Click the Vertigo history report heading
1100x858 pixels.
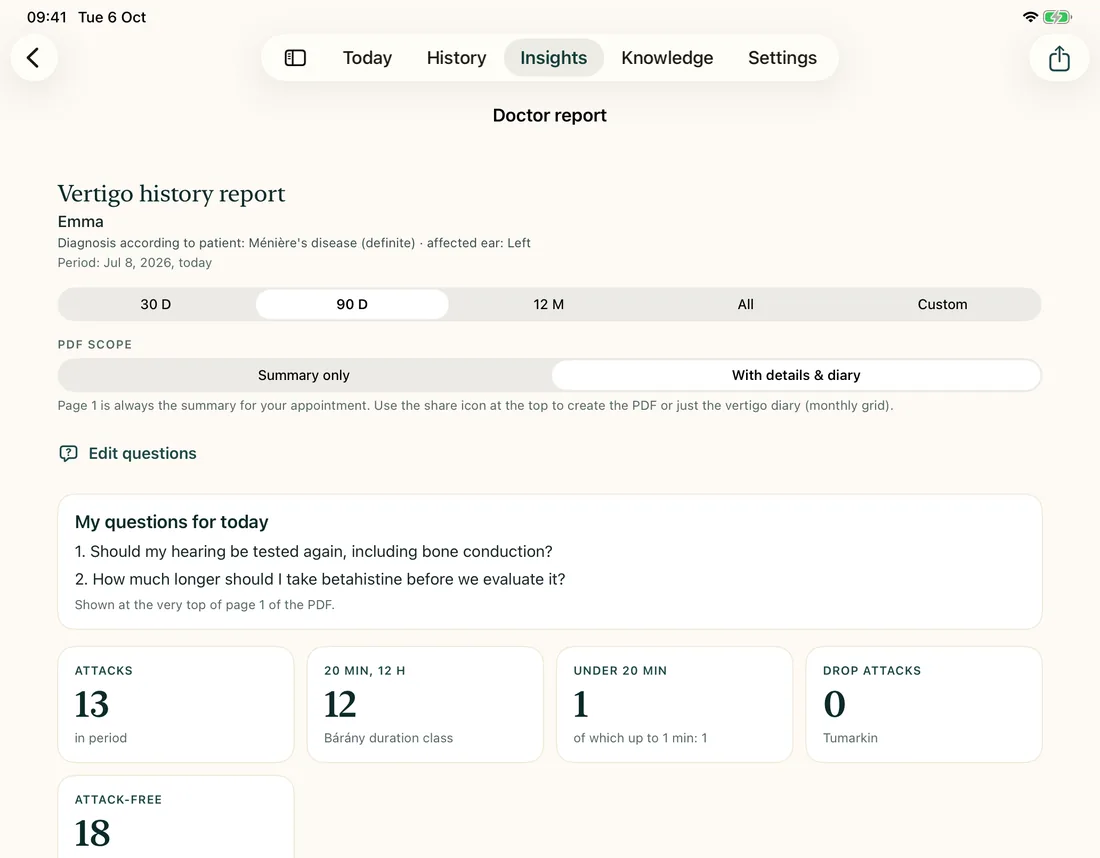[x=171, y=194]
